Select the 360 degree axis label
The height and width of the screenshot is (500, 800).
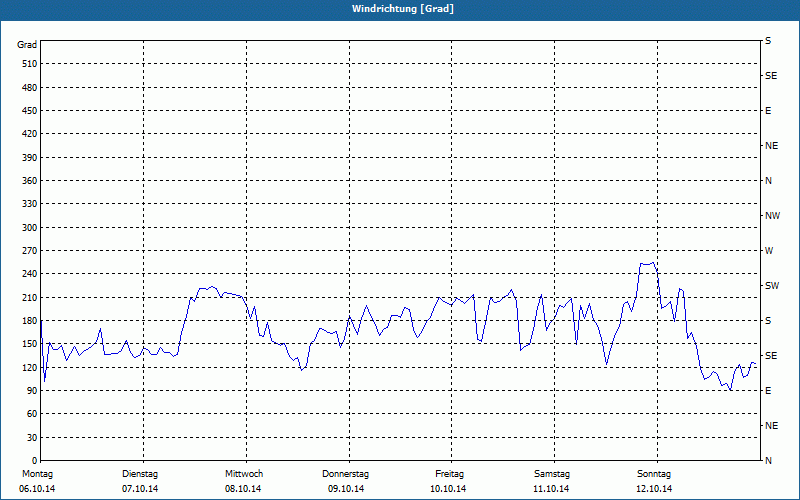[x=30, y=181]
